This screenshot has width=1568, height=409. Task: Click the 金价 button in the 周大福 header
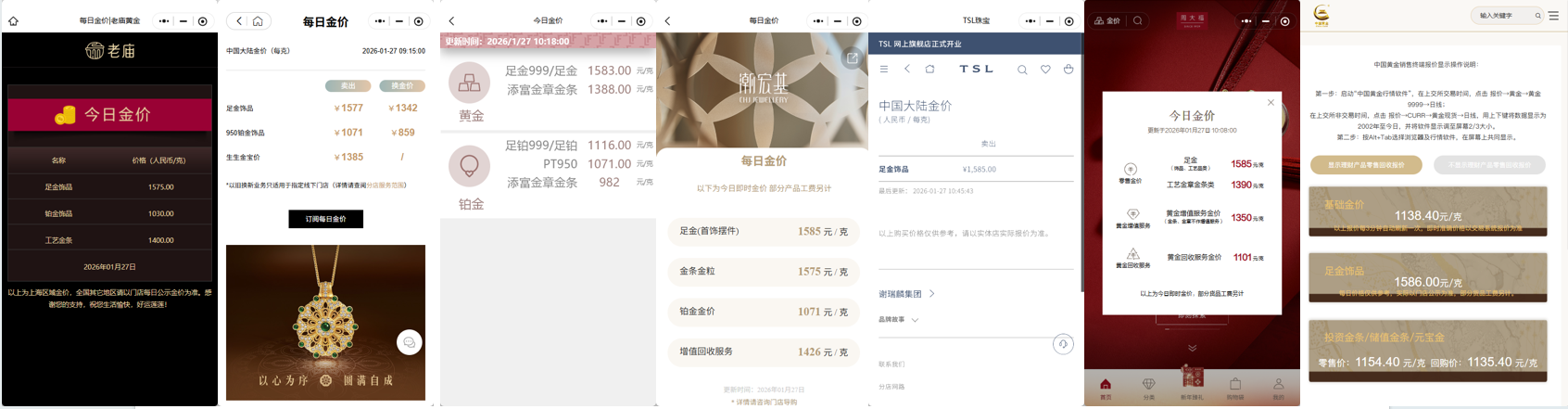1107,20
